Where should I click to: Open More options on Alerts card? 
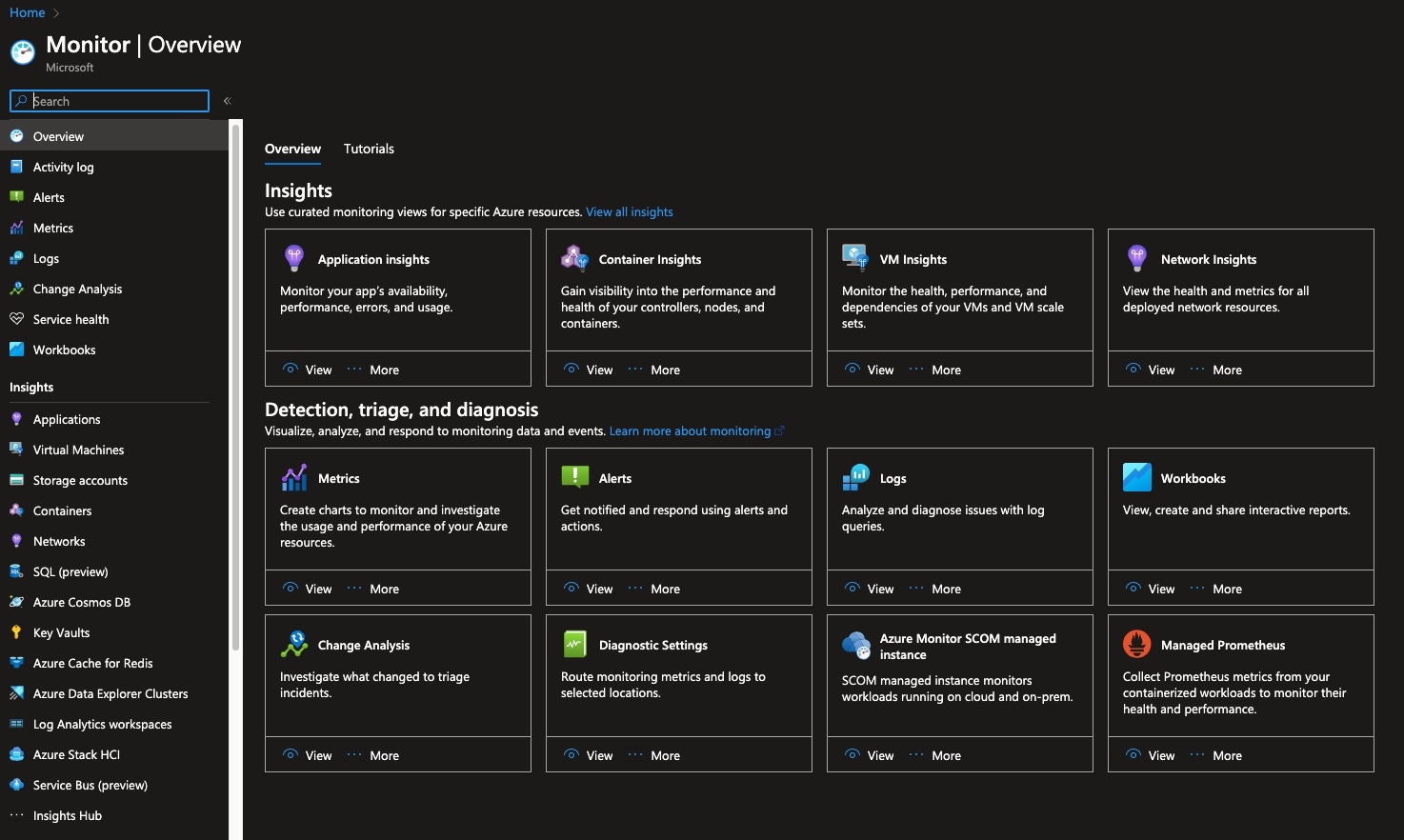pos(654,589)
